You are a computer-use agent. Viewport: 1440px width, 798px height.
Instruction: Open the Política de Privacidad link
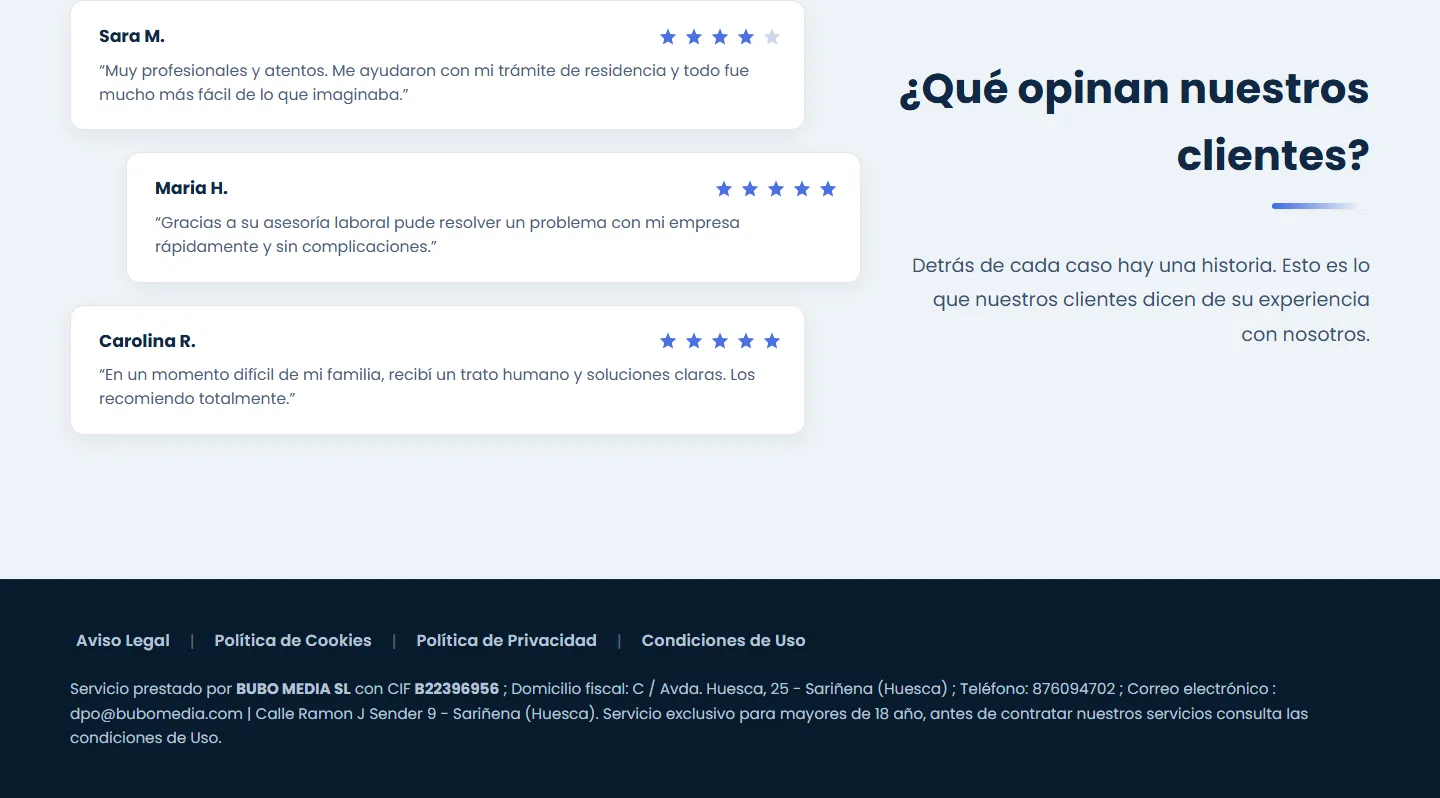pyautogui.click(x=506, y=641)
